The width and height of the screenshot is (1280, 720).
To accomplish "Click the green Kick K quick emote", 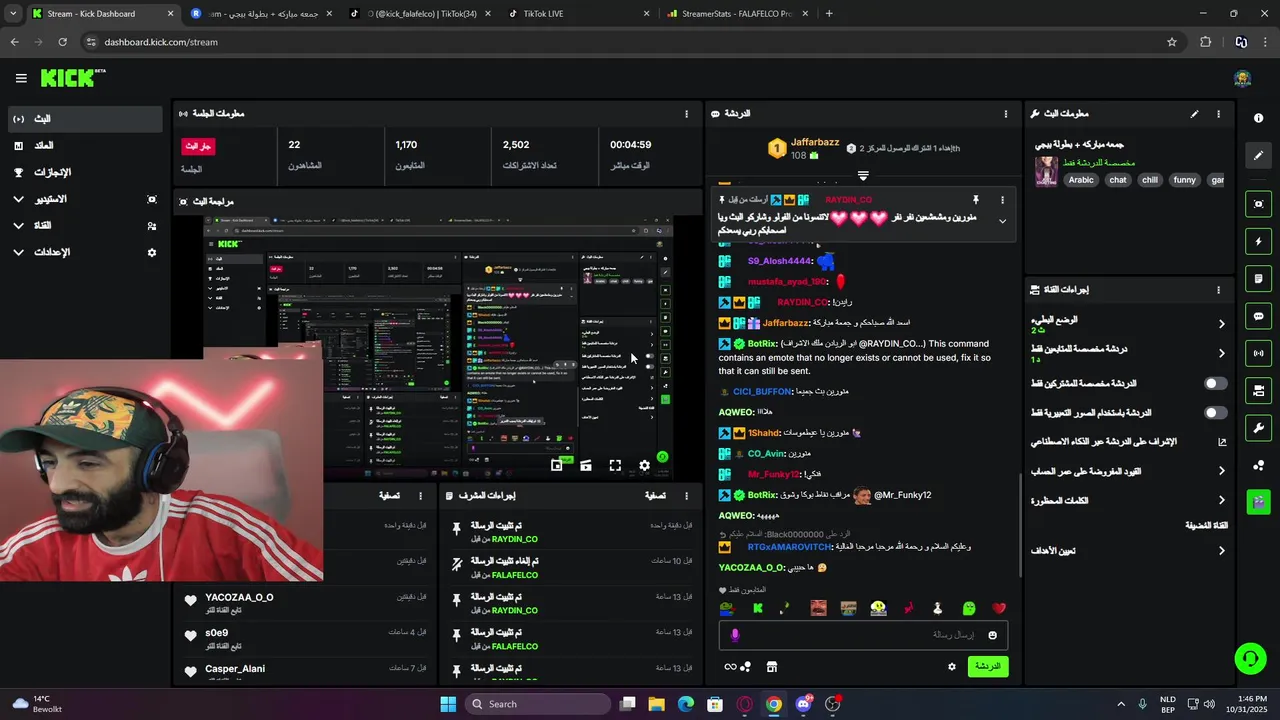I will click(757, 608).
